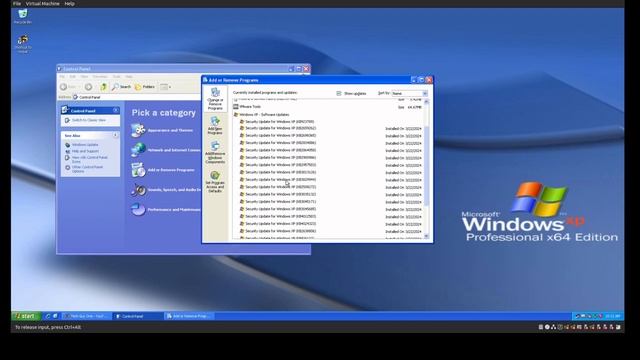
Task: Collapse the Control Panel side pane section
Action: 116,110
